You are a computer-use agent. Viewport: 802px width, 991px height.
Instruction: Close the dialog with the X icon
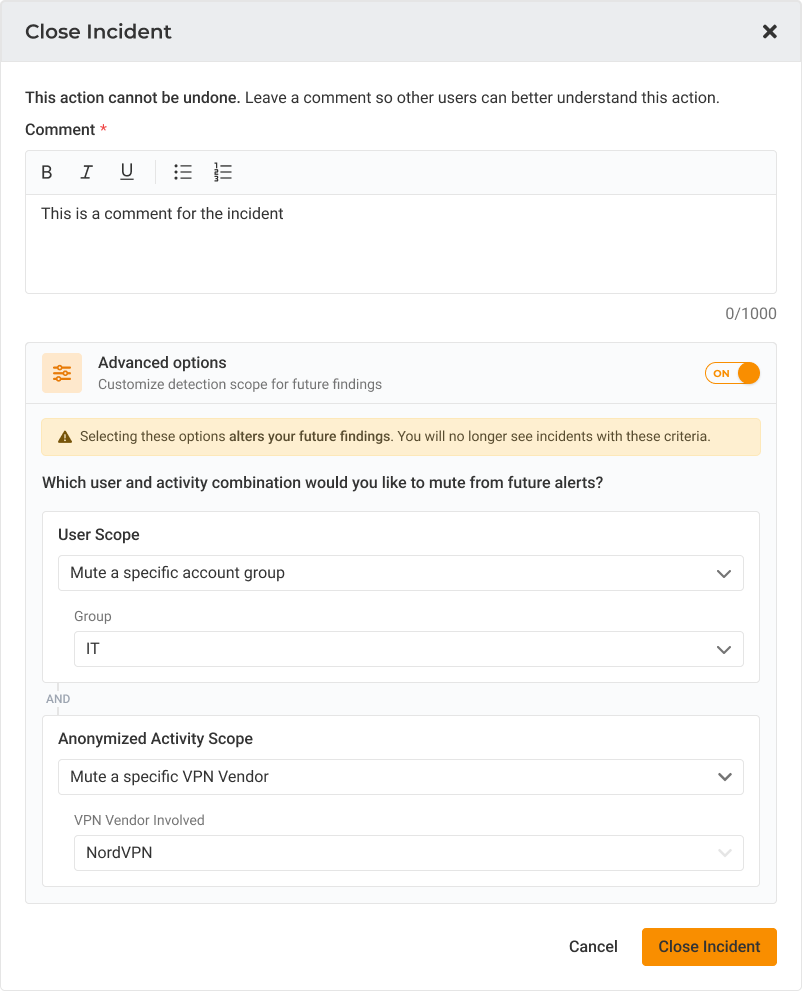point(769,32)
